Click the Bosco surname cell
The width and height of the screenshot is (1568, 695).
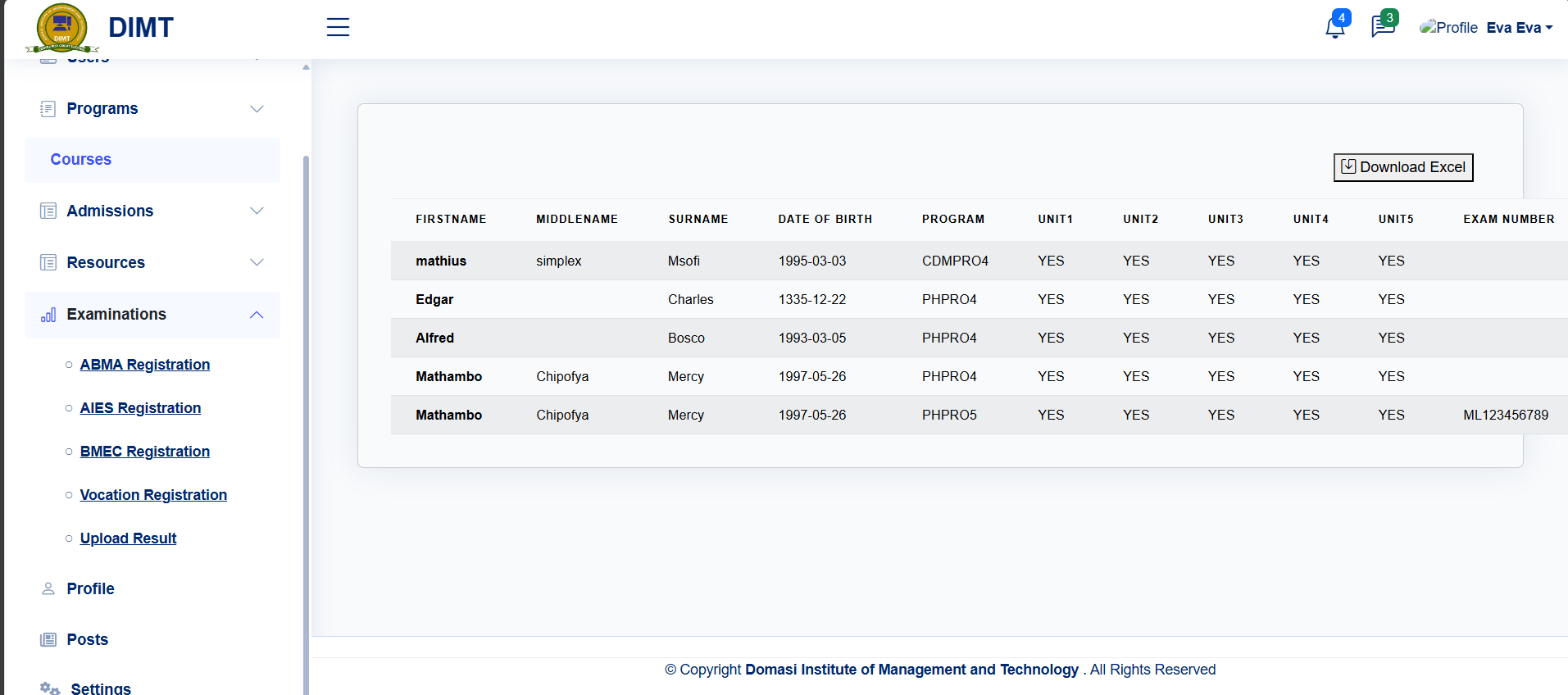pyautogui.click(x=686, y=338)
